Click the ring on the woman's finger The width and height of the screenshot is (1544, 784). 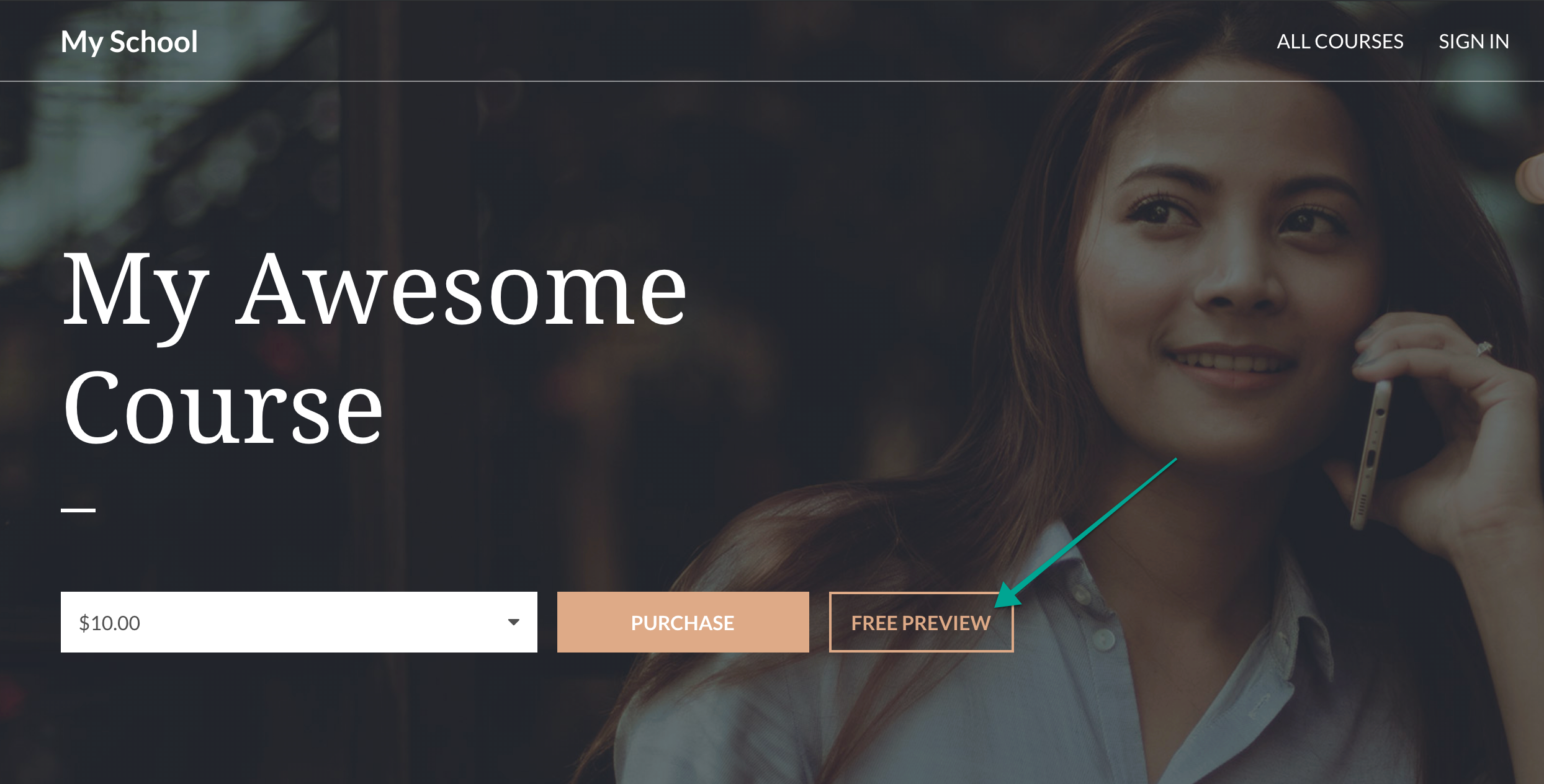coord(1484,348)
